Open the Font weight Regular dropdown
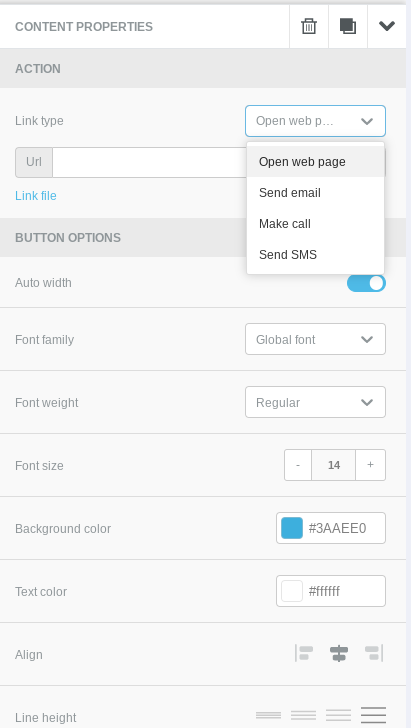Image resolution: width=411 pixels, height=728 pixels. [x=315, y=402]
